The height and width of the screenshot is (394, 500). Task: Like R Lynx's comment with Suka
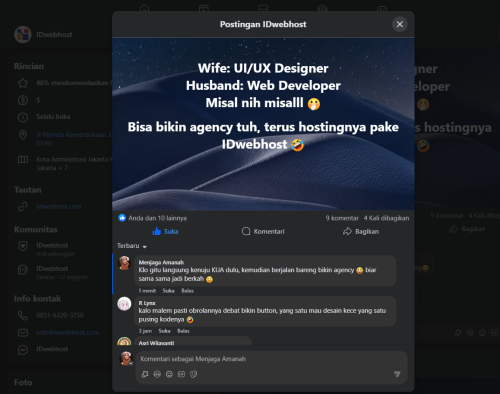pyautogui.click(x=164, y=331)
